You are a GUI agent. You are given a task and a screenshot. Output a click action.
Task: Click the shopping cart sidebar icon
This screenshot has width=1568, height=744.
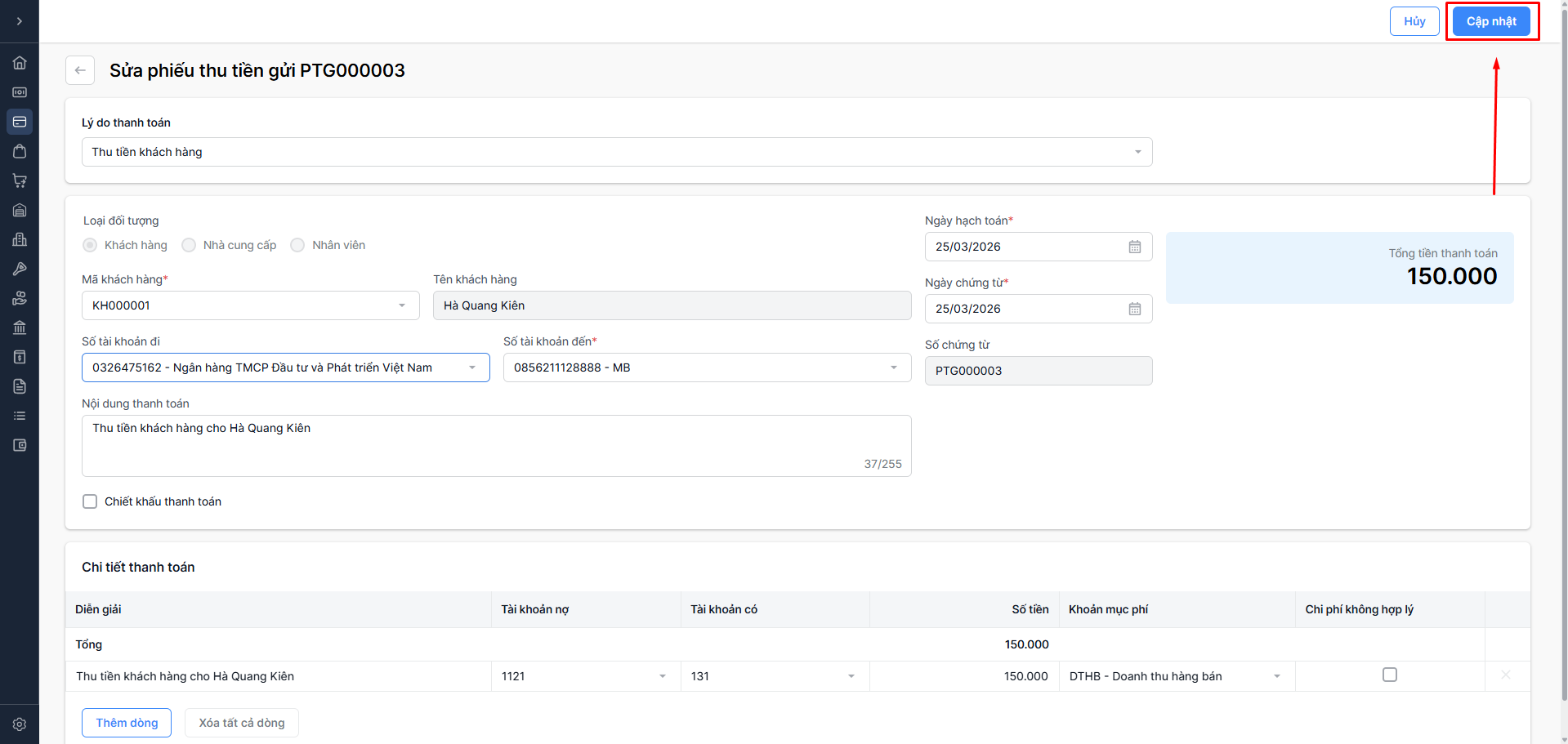(x=20, y=180)
